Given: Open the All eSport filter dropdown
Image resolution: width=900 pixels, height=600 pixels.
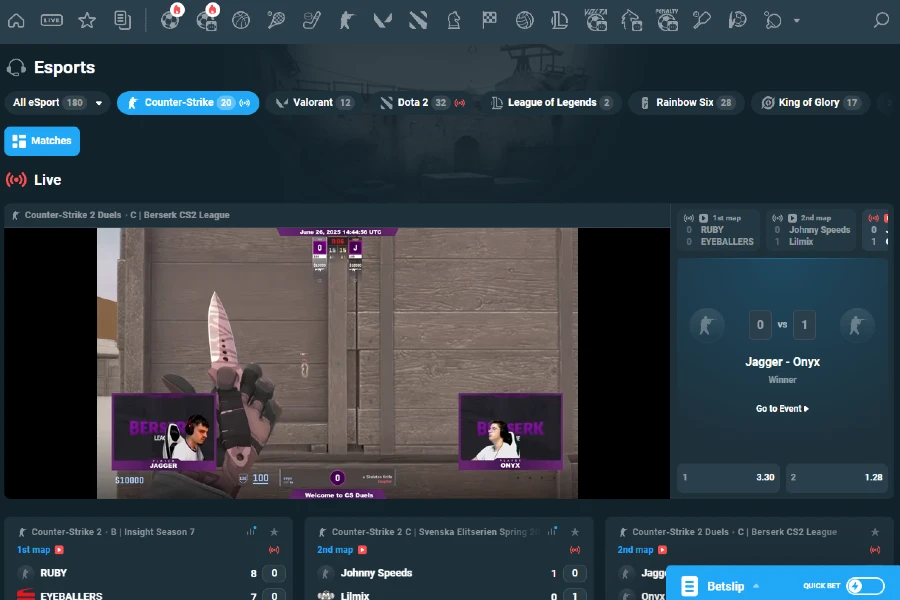Looking at the screenshot, I should tap(55, 103).
